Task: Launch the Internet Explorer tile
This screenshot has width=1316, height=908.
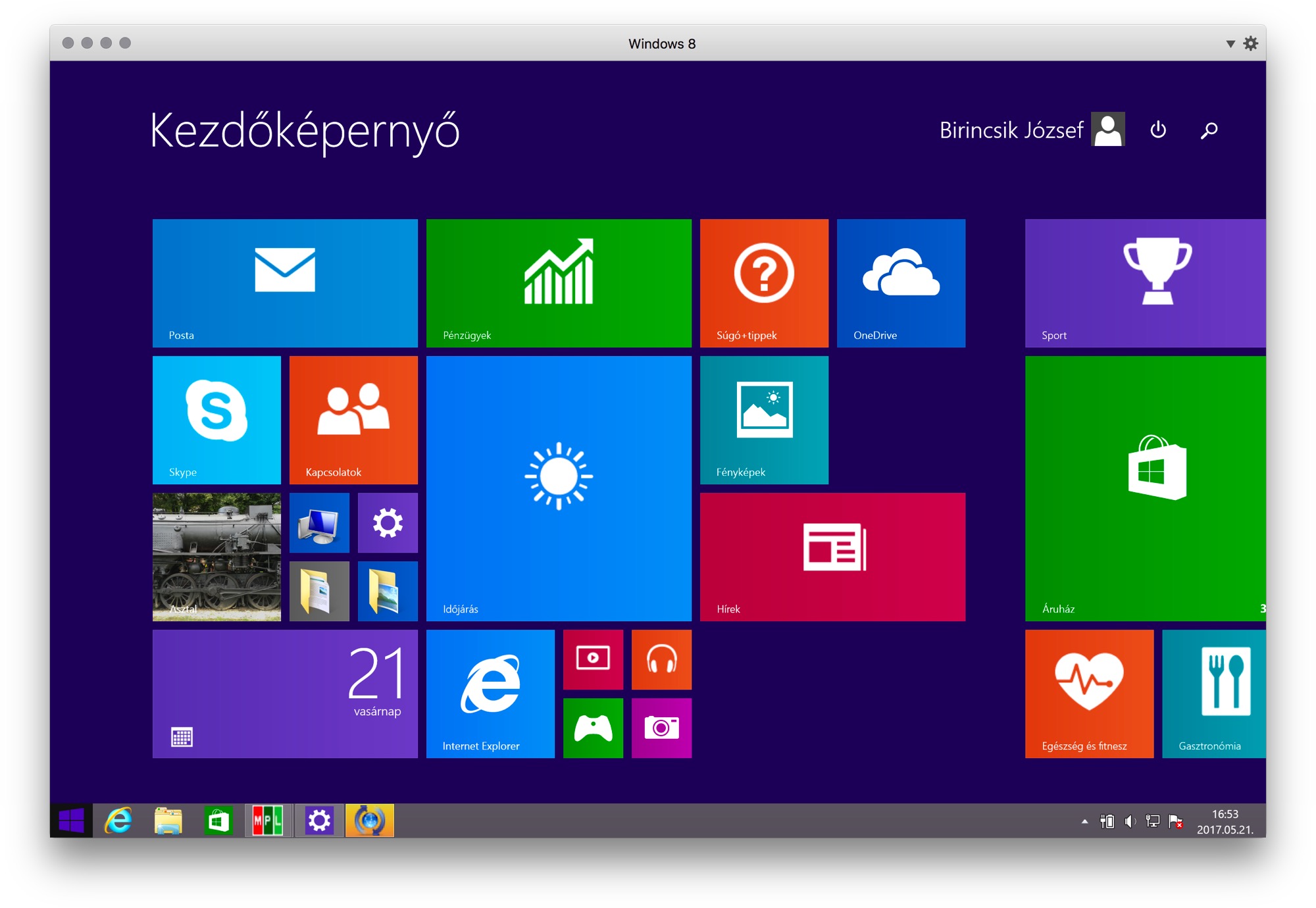Action: [x=490, y=694]
